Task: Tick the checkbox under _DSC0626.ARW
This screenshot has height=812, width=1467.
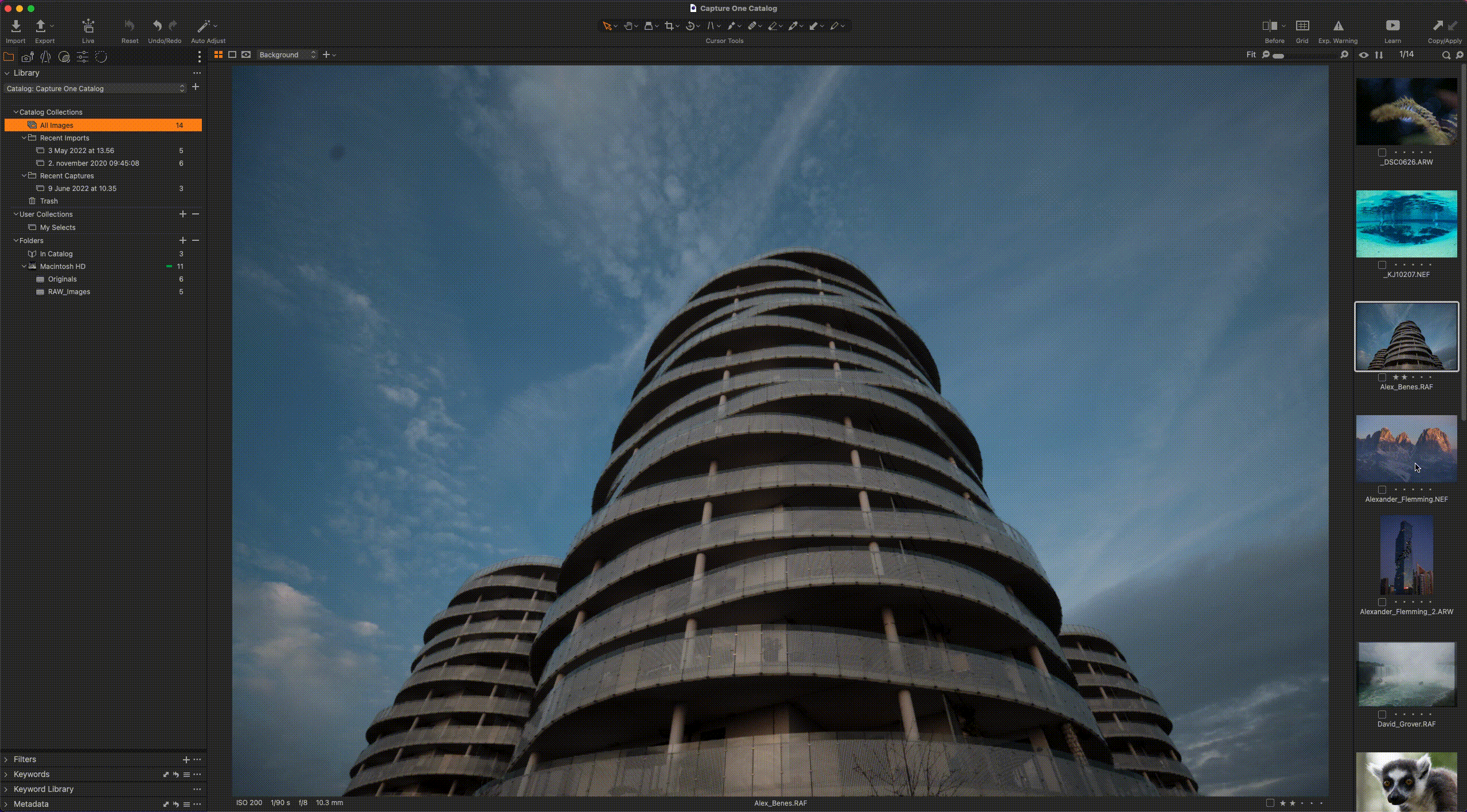Action: (1382, 153)
